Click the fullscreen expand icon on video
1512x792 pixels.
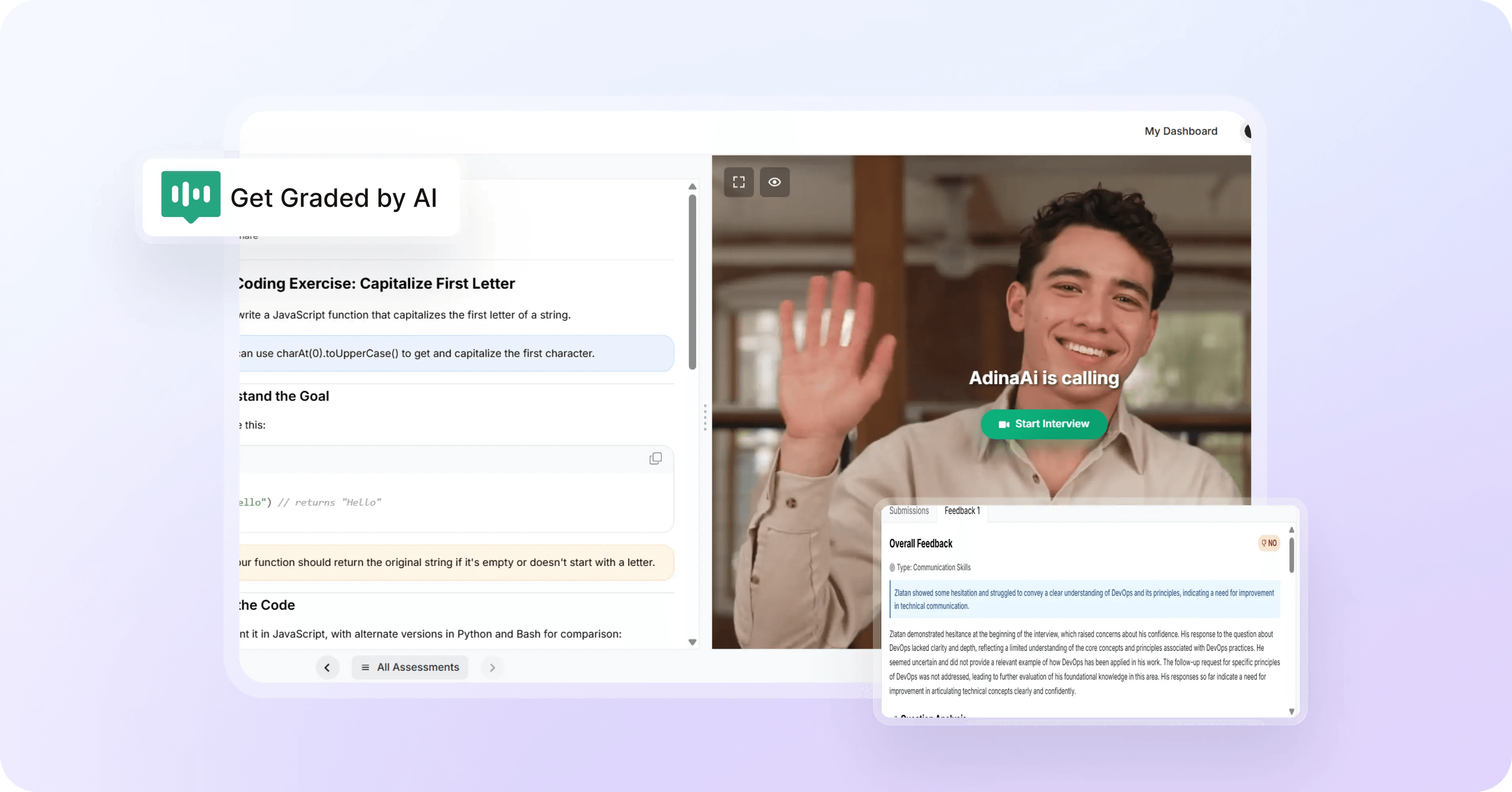coord(739,182)
